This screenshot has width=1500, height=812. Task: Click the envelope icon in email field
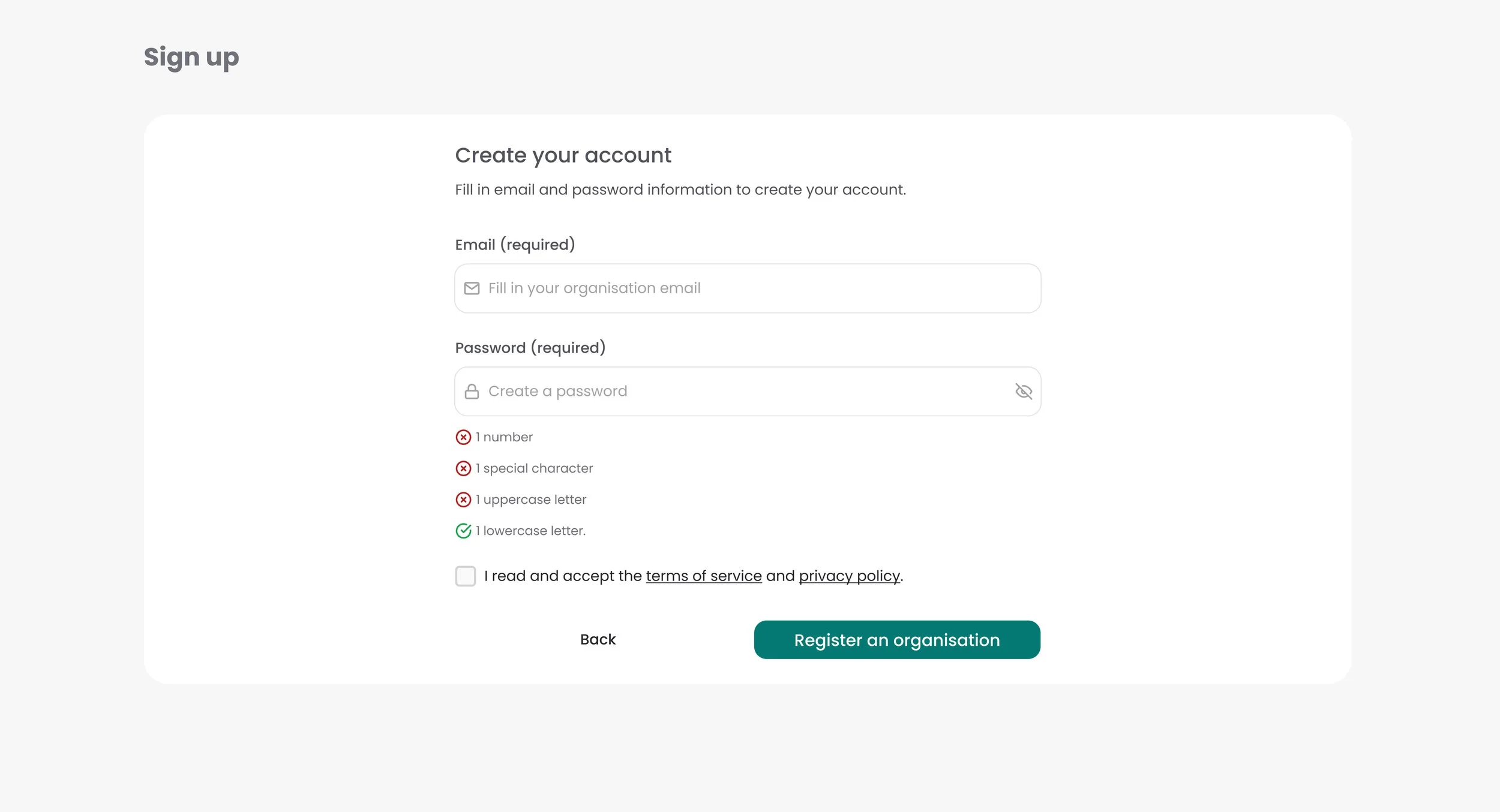pos(472,288)
